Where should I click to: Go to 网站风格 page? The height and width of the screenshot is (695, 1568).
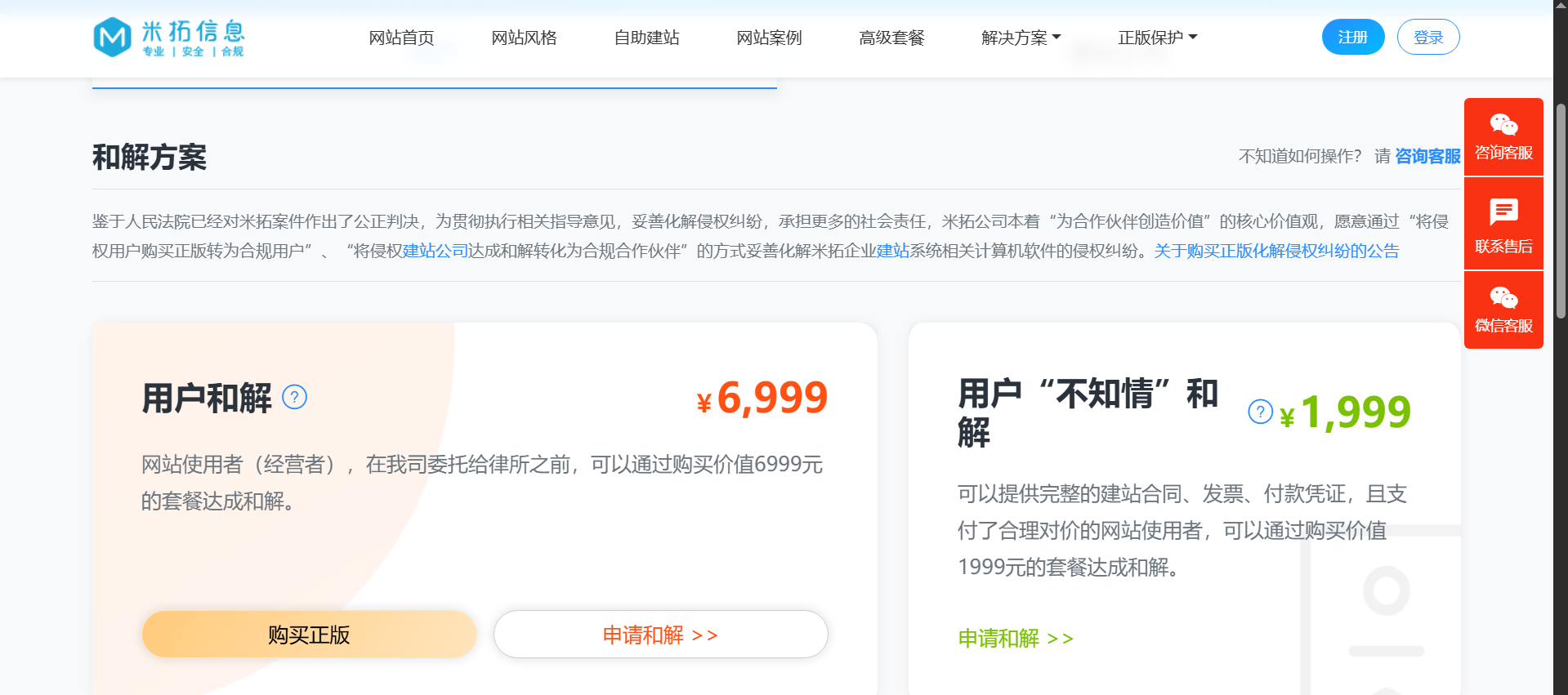[x=524, y=38]
